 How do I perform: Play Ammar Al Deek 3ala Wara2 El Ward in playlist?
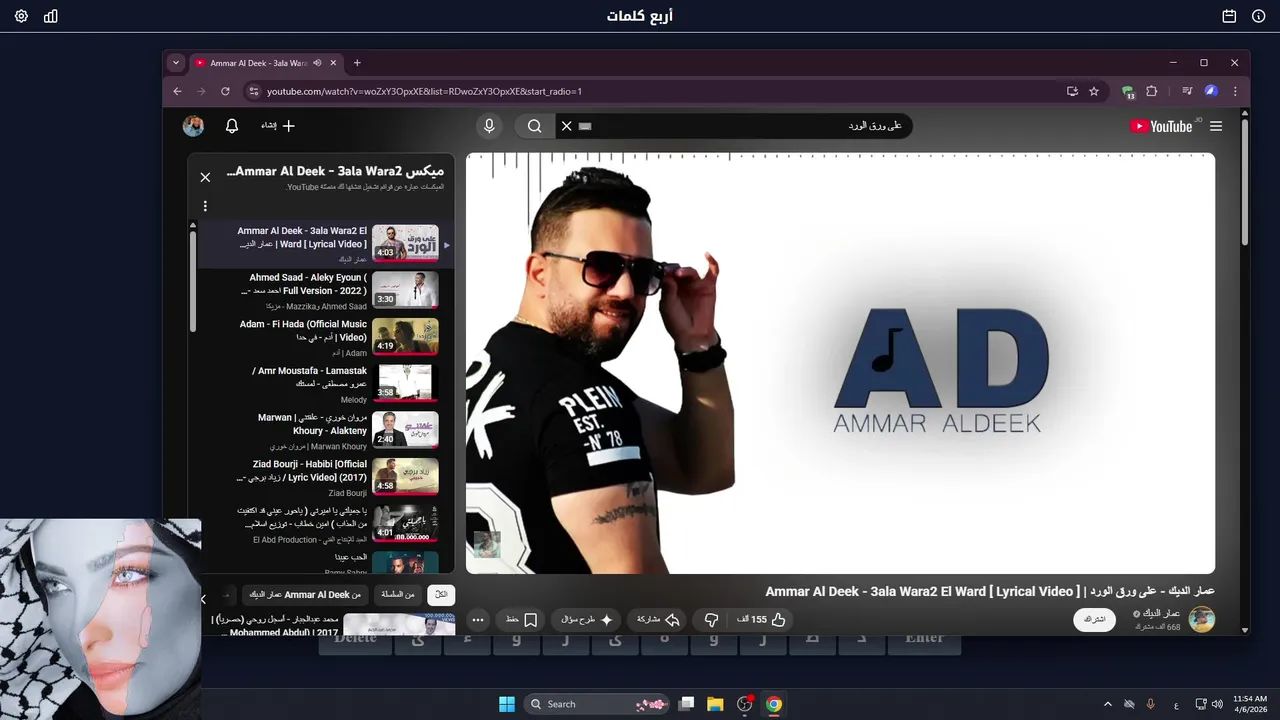tap(327, 245)
